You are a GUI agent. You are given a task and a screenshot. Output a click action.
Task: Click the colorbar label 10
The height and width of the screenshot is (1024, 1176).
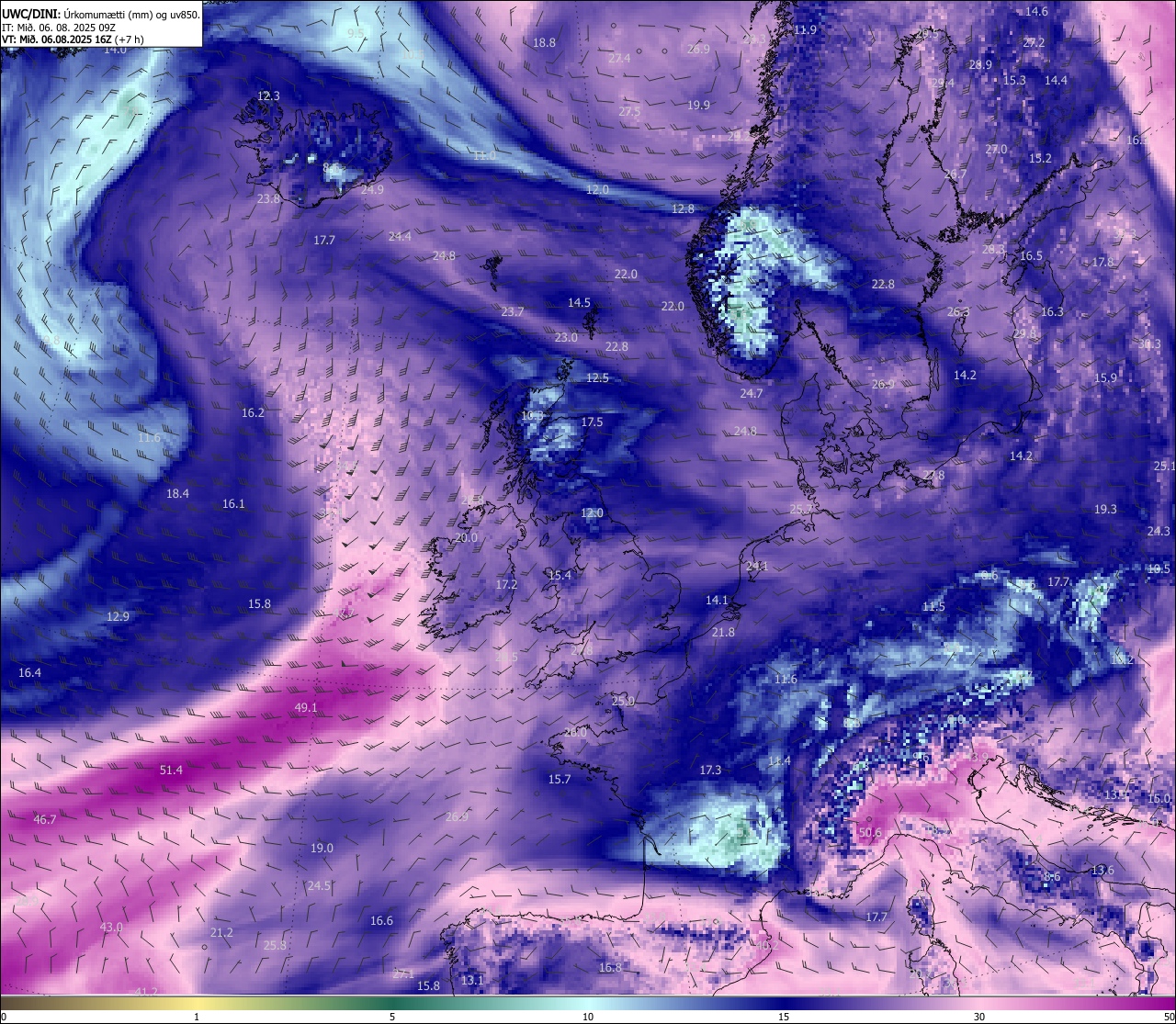coord(588,1017)
